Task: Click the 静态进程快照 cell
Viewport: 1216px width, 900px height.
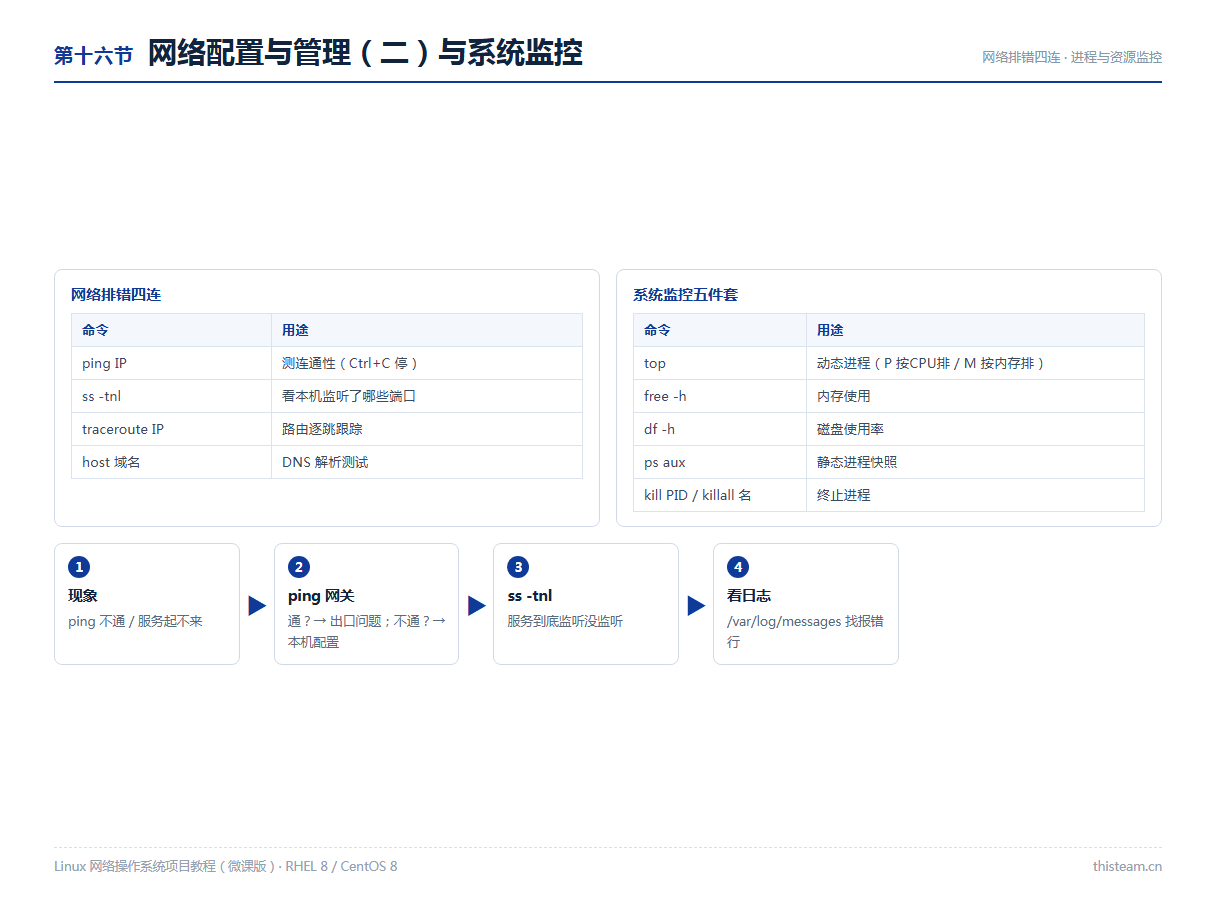Action: tap(975, 462)
